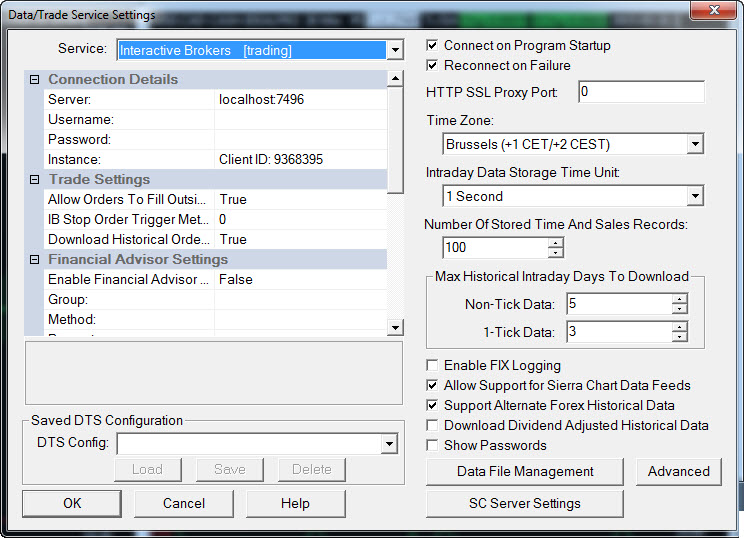Collapse the Trade Settings section
Viewport: 744px width, 538px height.
tap(34, 179)
